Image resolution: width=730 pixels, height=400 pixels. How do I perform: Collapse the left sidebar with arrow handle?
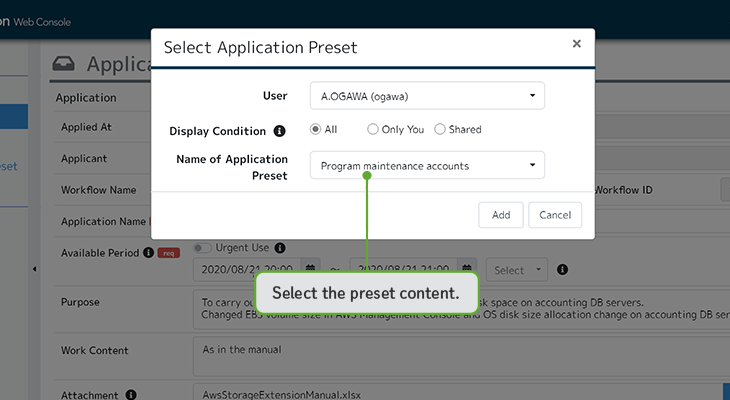click(36, 269)
